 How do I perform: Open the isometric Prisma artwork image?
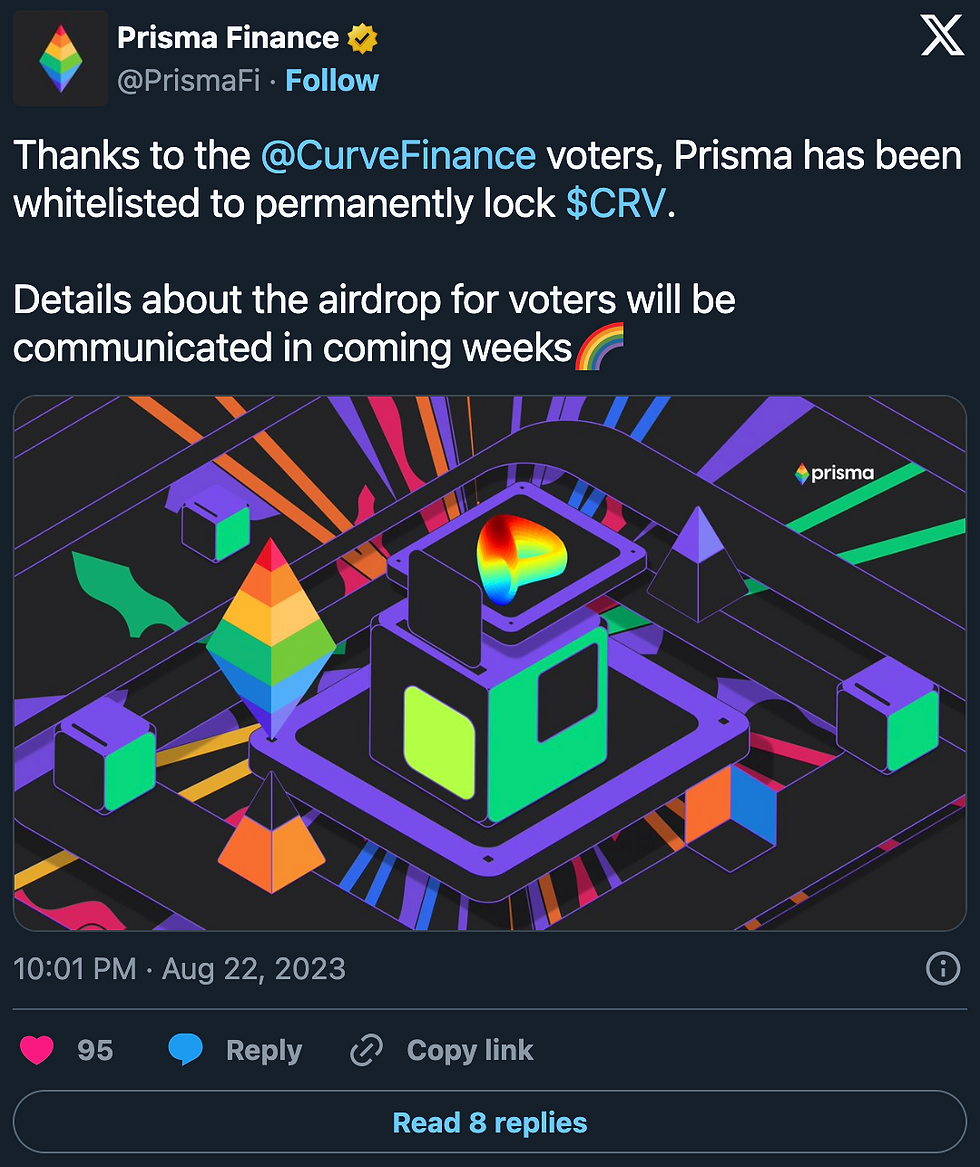[x=490, y=663]
